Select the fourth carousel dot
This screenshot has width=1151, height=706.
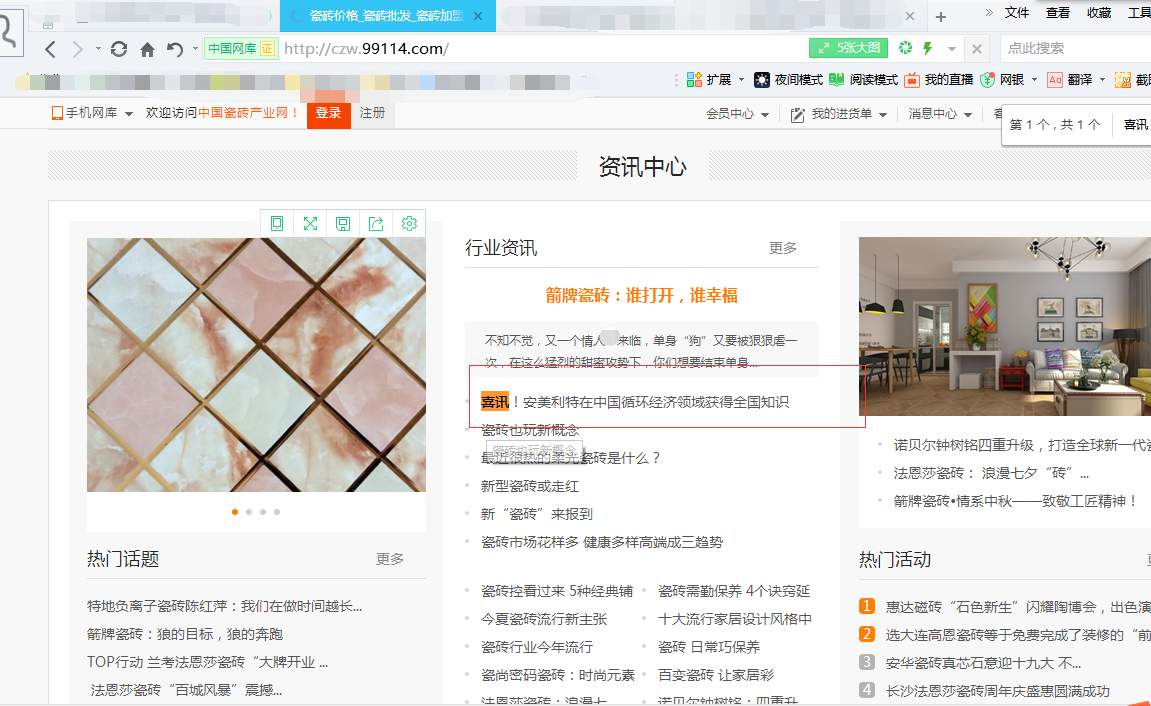(x=277, y=512)
